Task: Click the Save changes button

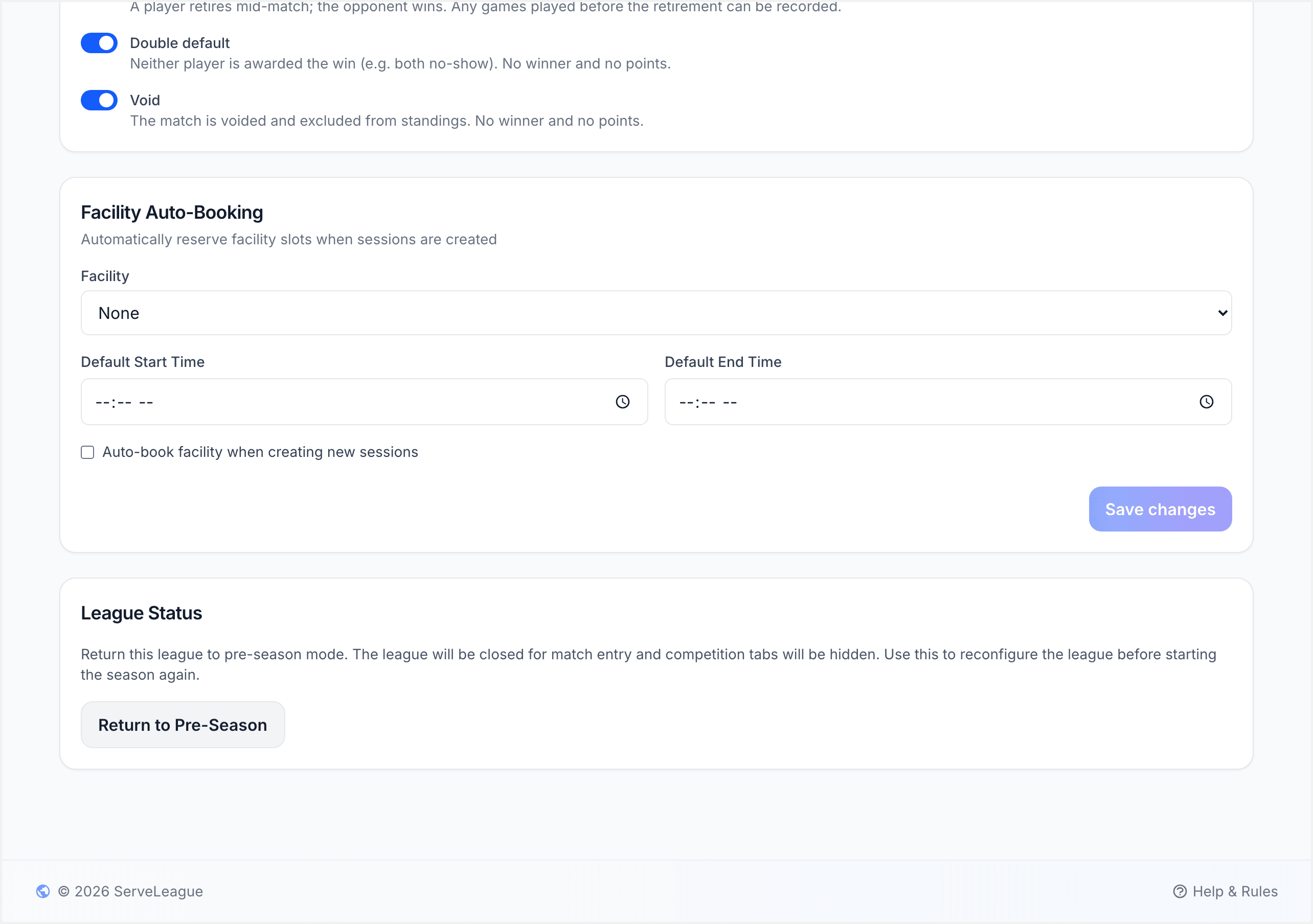Action: pyautogui.click(x=1160, y=509)
